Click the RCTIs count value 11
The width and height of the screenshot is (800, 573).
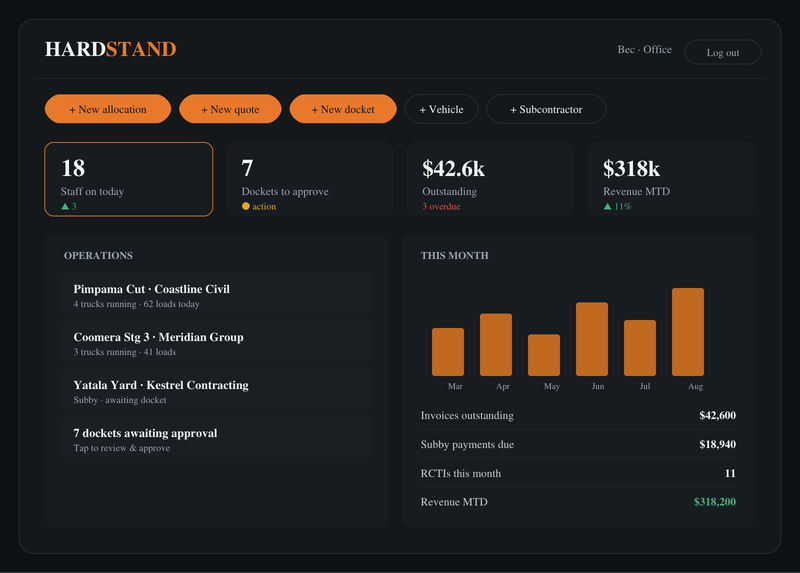click(730, 474)
